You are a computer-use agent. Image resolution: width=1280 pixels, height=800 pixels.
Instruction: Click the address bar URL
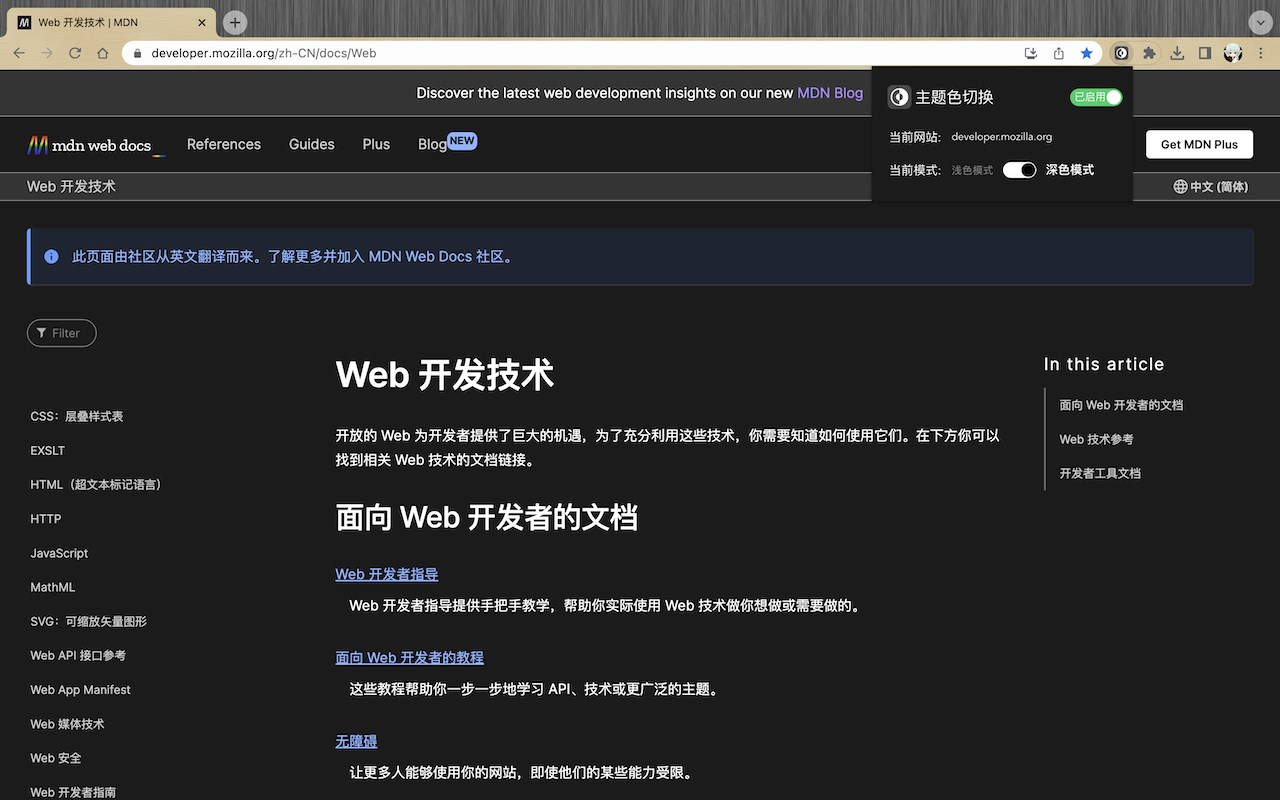coord(264,53)
